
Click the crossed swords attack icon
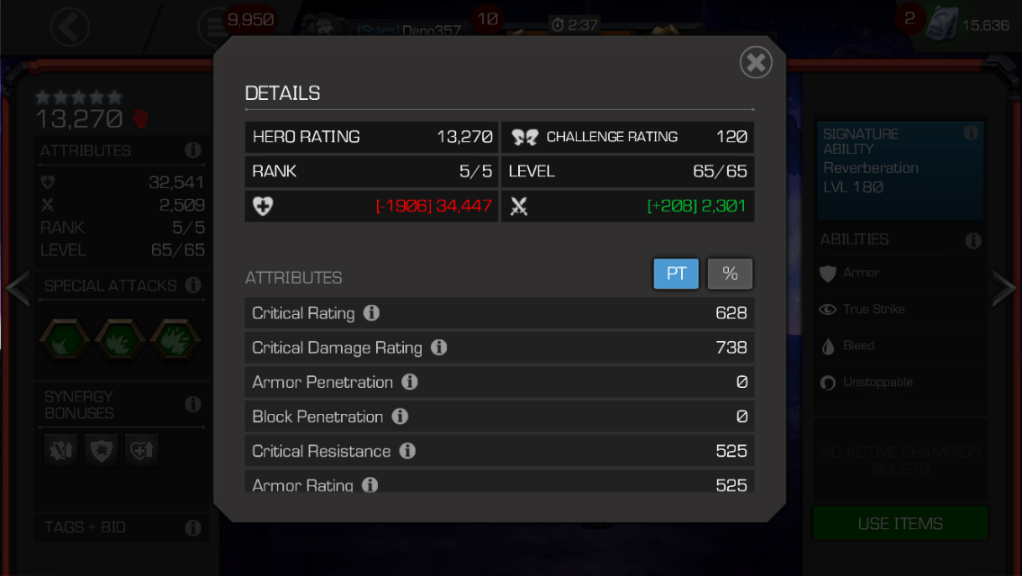point(519,206)
